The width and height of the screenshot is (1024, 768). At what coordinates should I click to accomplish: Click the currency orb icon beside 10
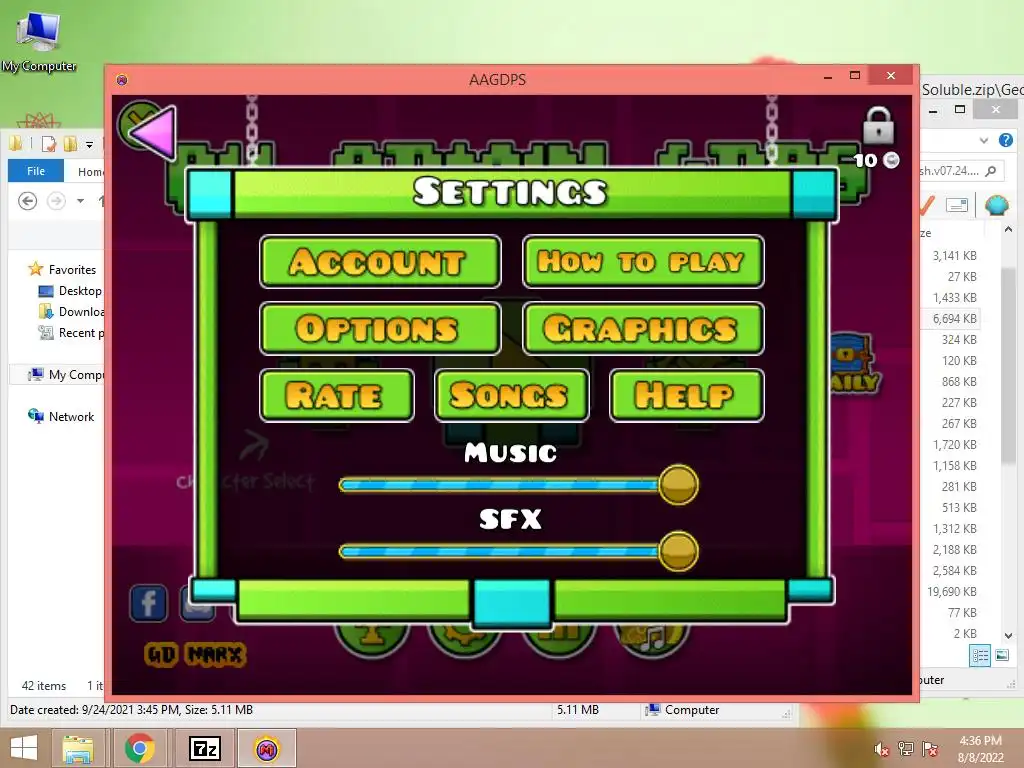click(x=891, y=160)
